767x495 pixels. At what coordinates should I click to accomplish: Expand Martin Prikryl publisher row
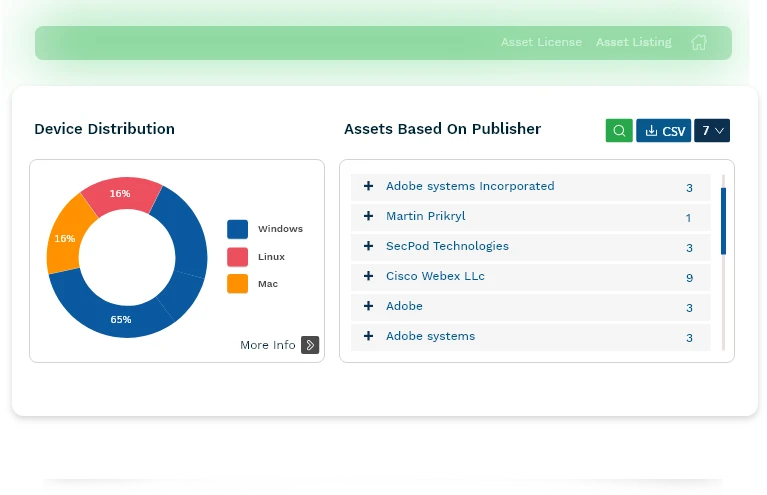click(x=368, y=216)
